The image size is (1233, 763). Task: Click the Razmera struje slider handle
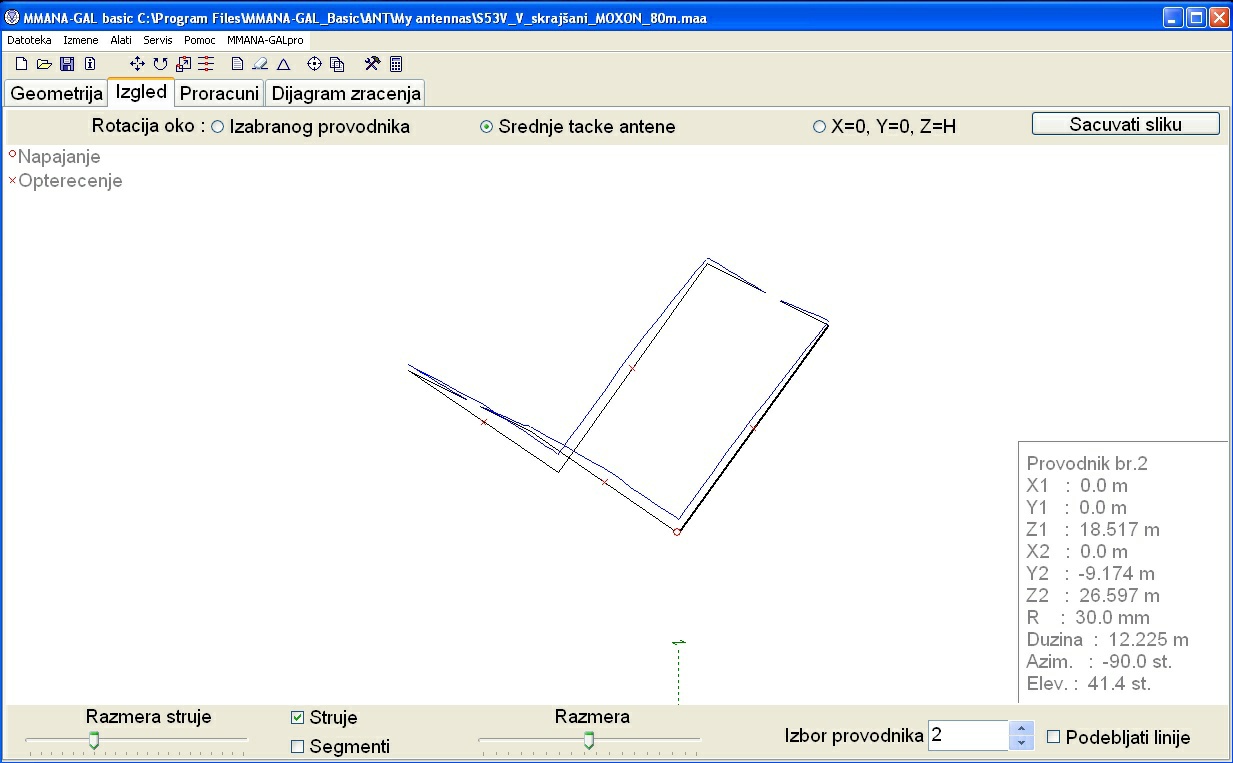tap(94, 740)
